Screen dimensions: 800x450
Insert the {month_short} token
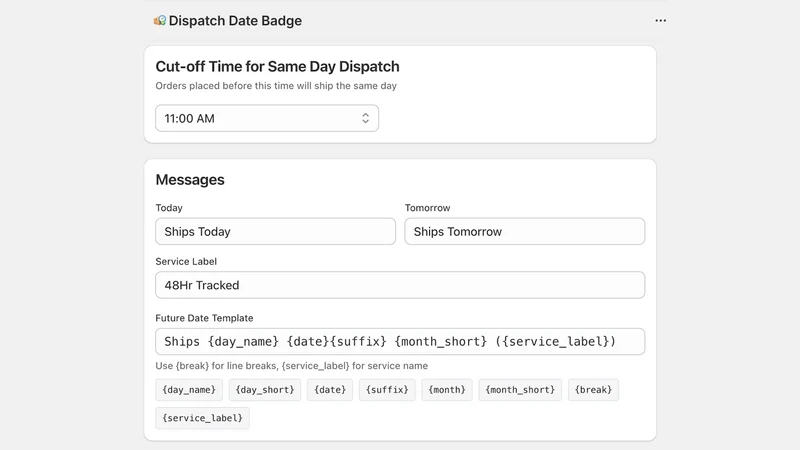520,390
